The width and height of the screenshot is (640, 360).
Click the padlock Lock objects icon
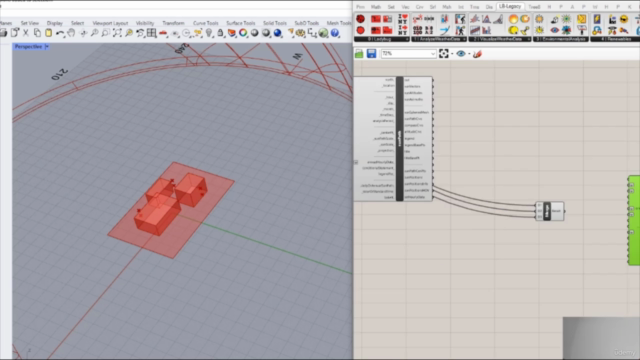220,33
